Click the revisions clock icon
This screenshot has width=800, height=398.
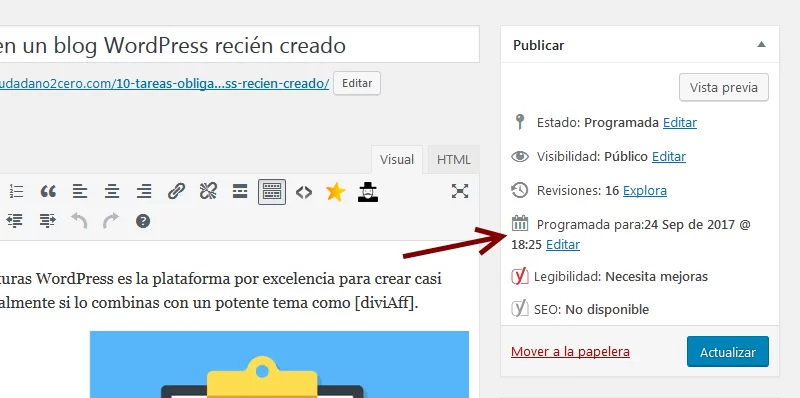click(519, 190)
